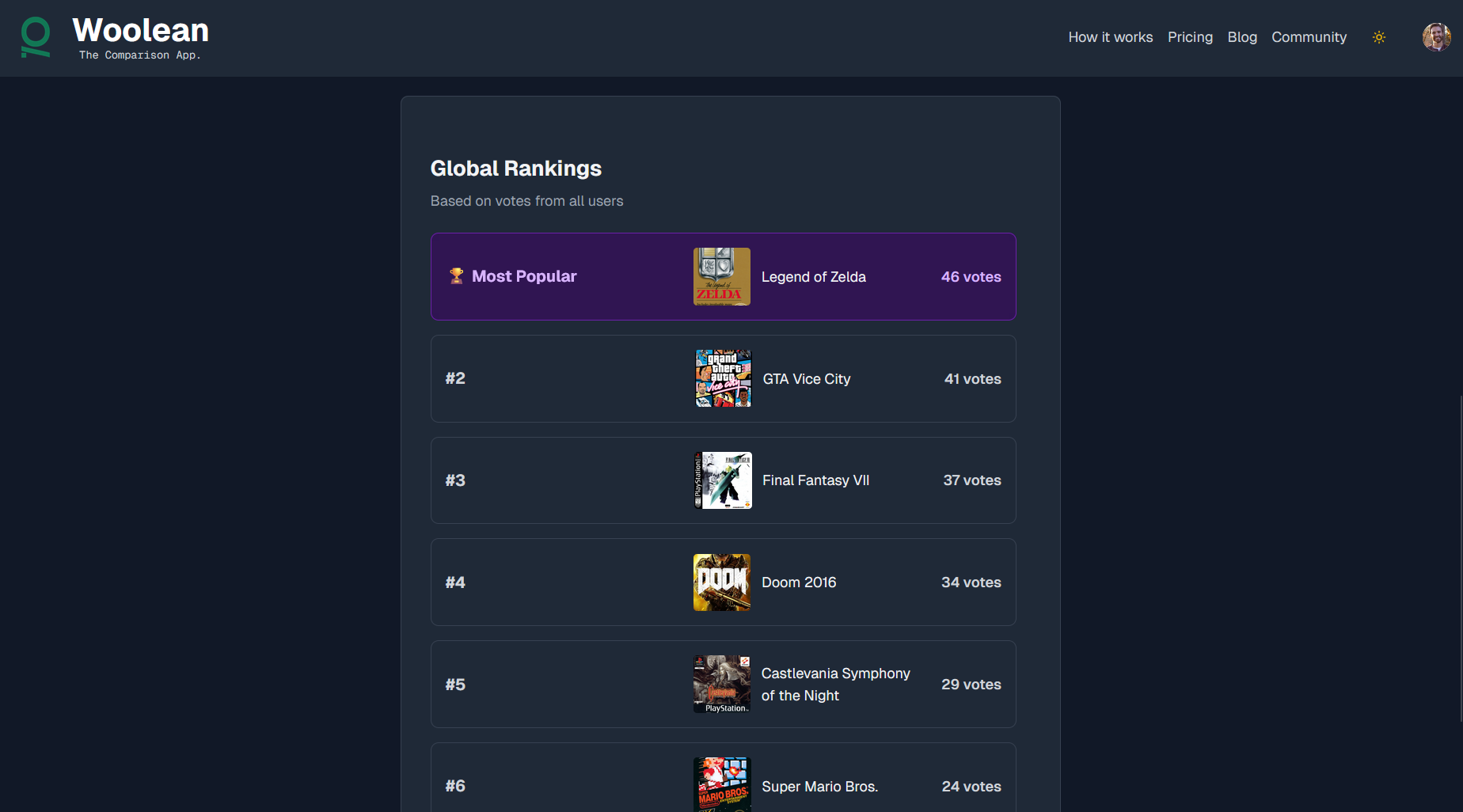Viewport: 1463px width, 812px height.
Task: Click the Legend of Zelda title
Action: click(814, 277)
